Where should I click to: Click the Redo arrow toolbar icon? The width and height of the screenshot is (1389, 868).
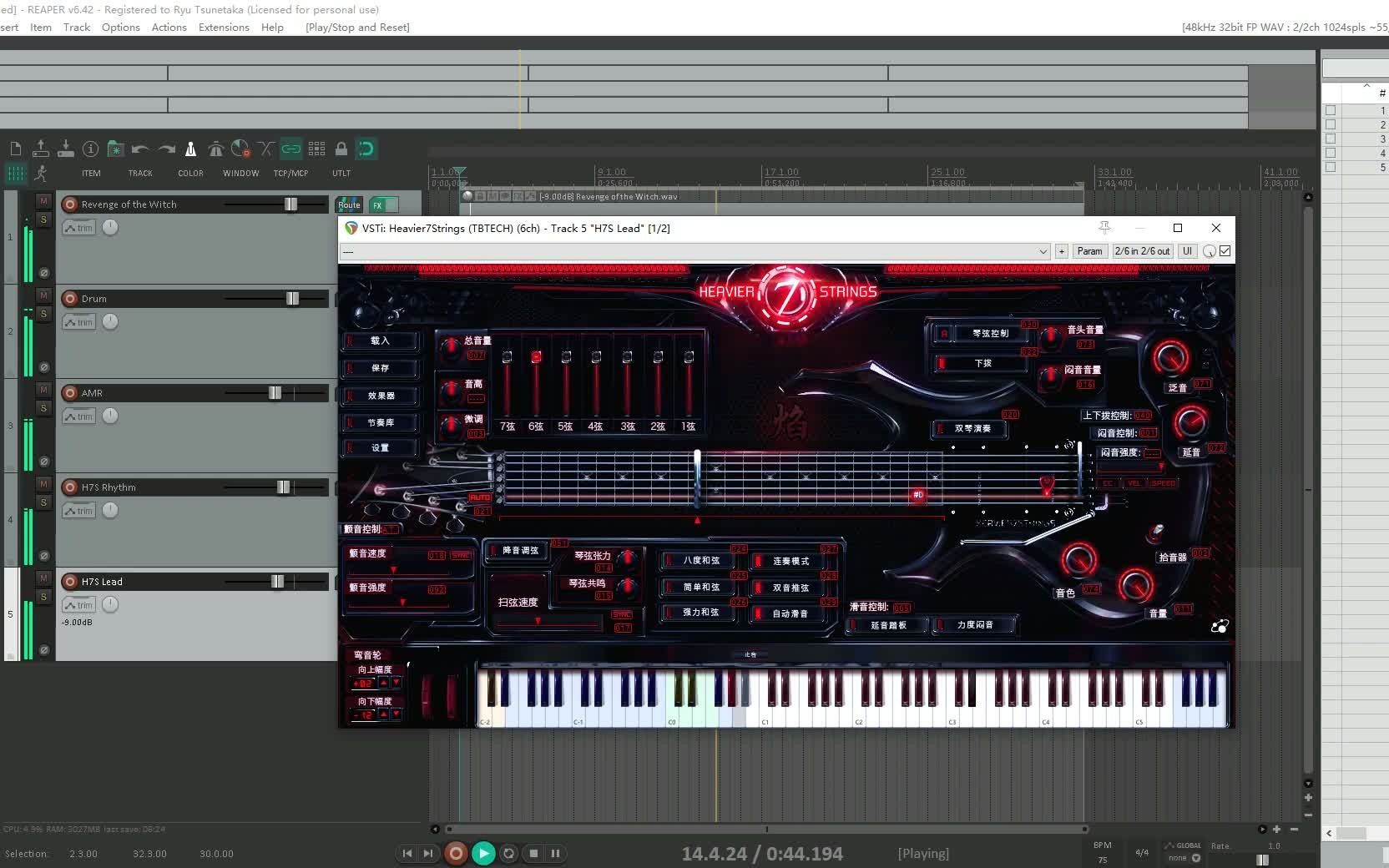pyautogui.click(x=167, y=149)
